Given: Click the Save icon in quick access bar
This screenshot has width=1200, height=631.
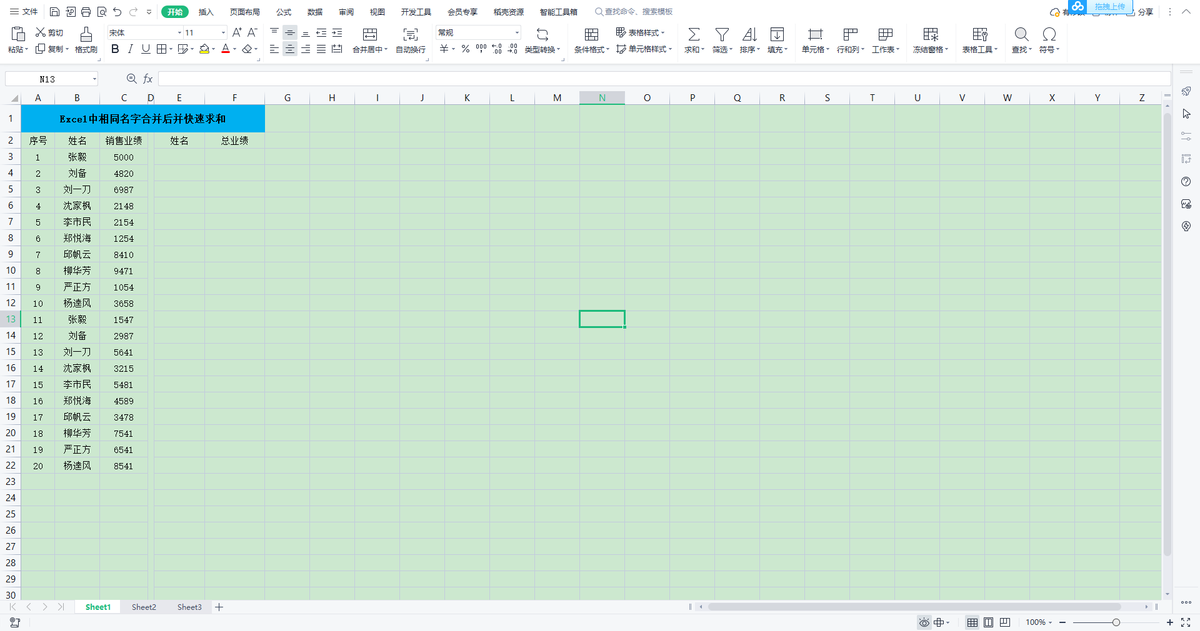Looking at the screenshot, I should click(54, 12).
